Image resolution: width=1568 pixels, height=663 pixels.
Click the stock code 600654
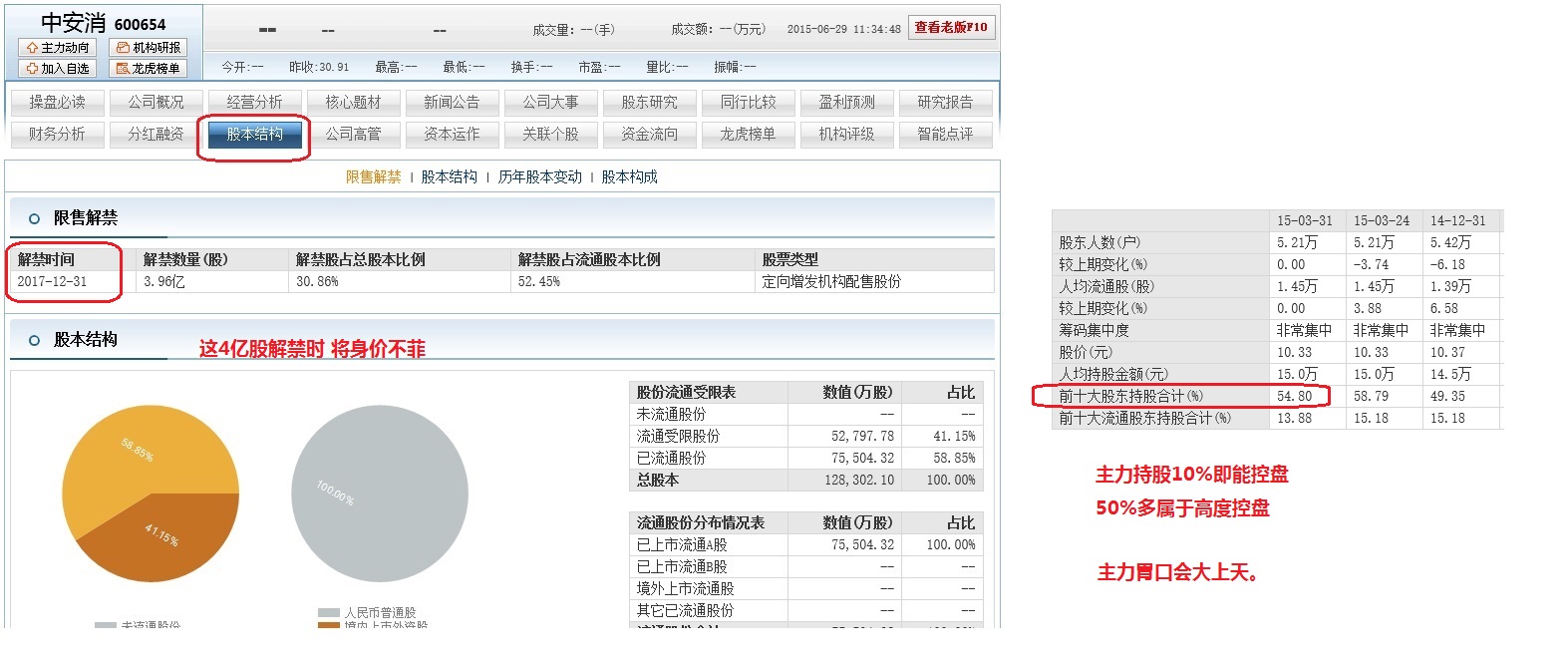pos(140,24)
